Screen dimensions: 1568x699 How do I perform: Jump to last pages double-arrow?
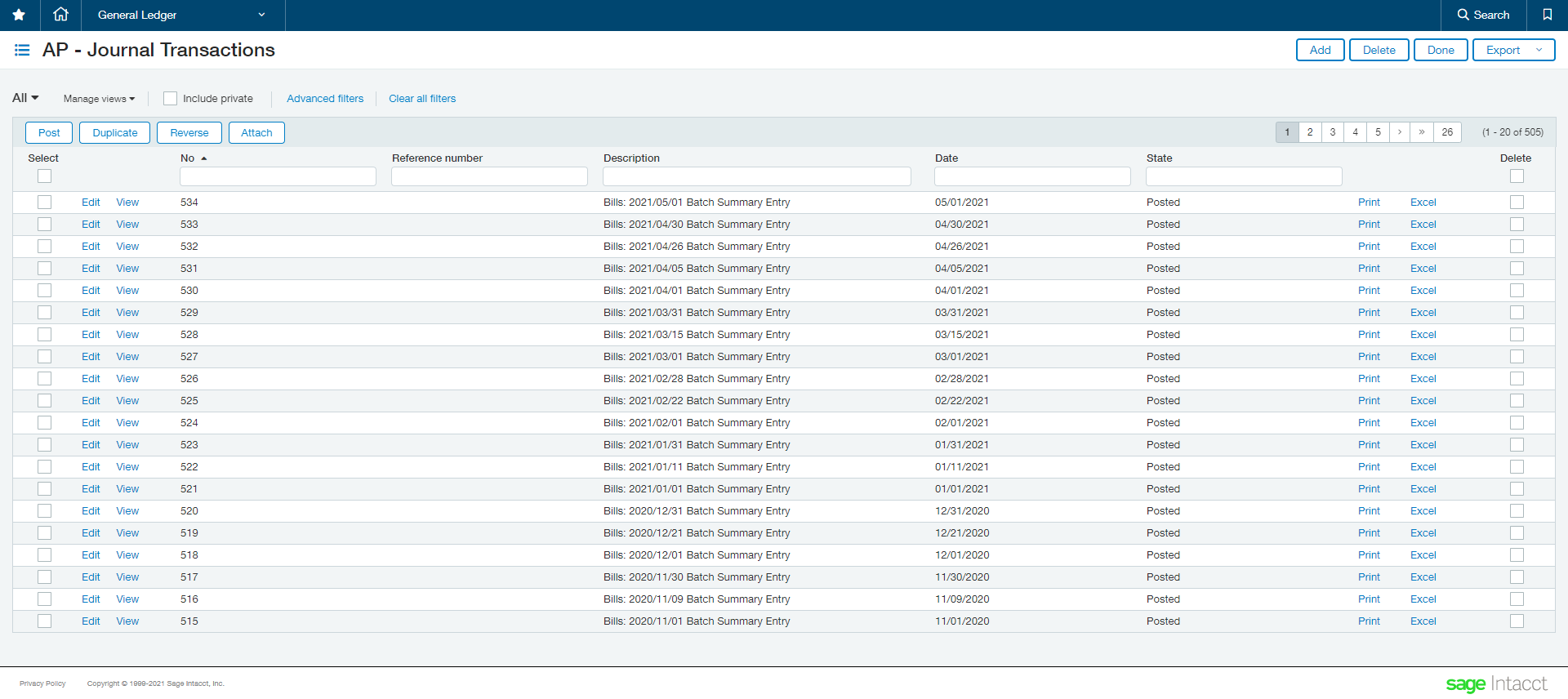click(x=1422, y=132)
